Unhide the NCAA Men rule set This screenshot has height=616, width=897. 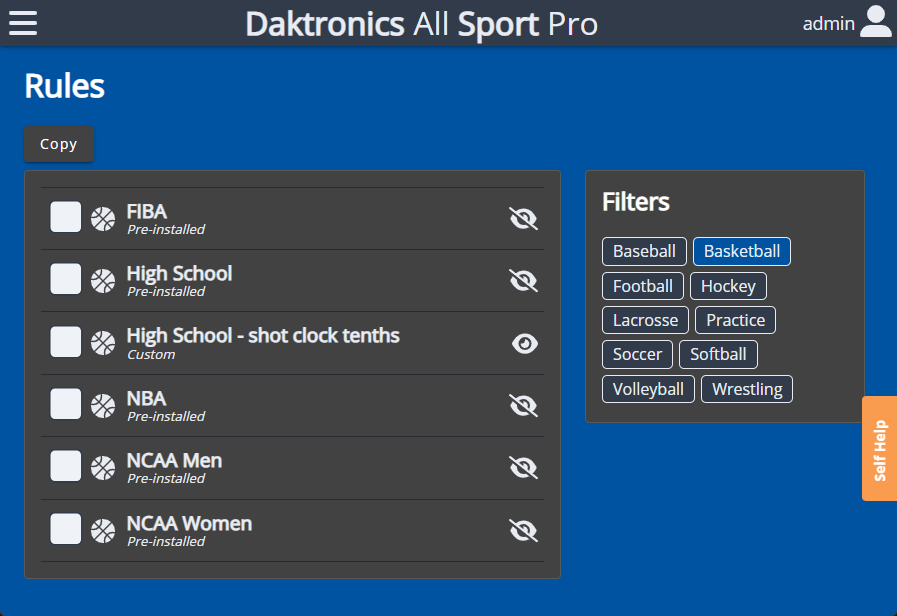[x=523, y=468]
